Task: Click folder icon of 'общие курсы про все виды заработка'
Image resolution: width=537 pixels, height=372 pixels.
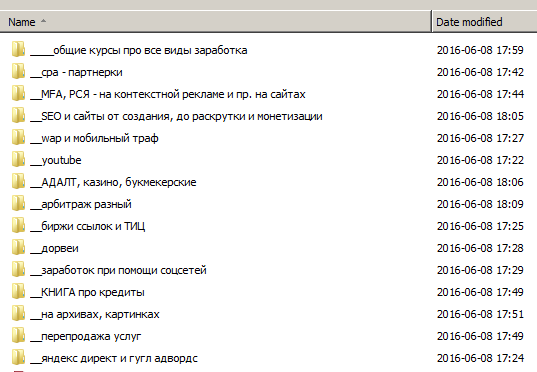Action: [x=18, y=49]
